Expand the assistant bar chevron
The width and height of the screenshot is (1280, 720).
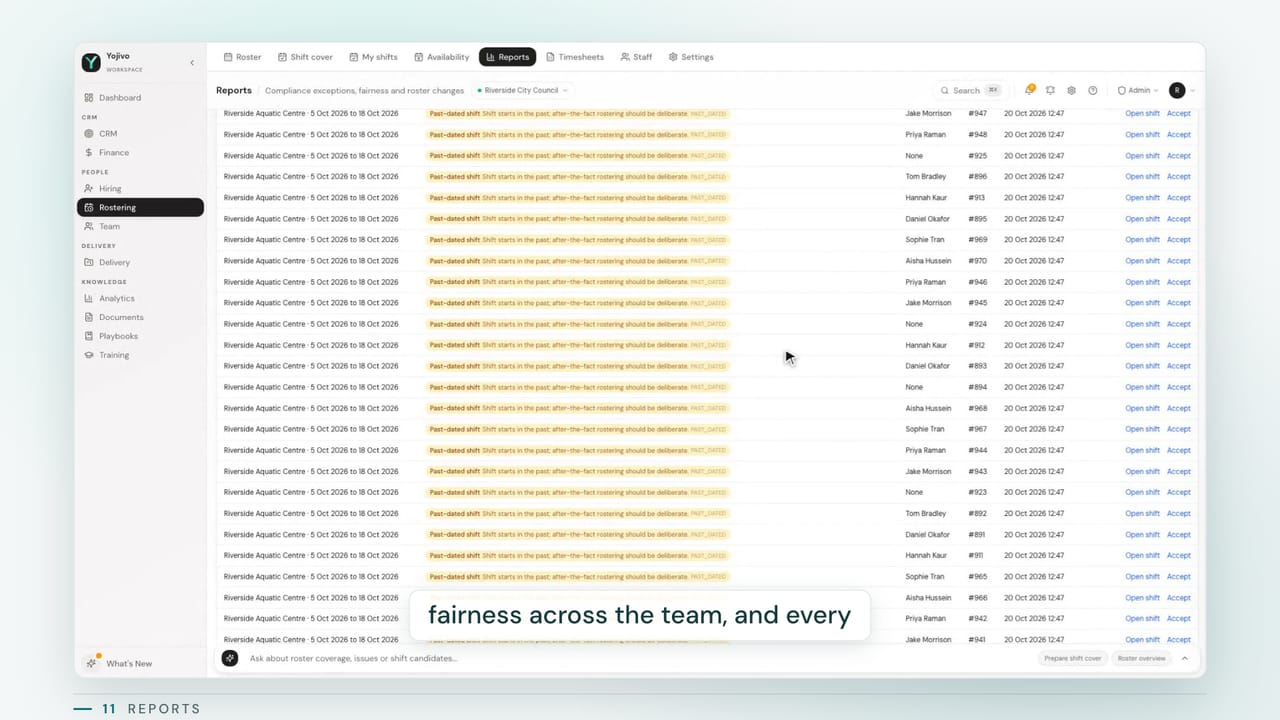point(1185,658)
